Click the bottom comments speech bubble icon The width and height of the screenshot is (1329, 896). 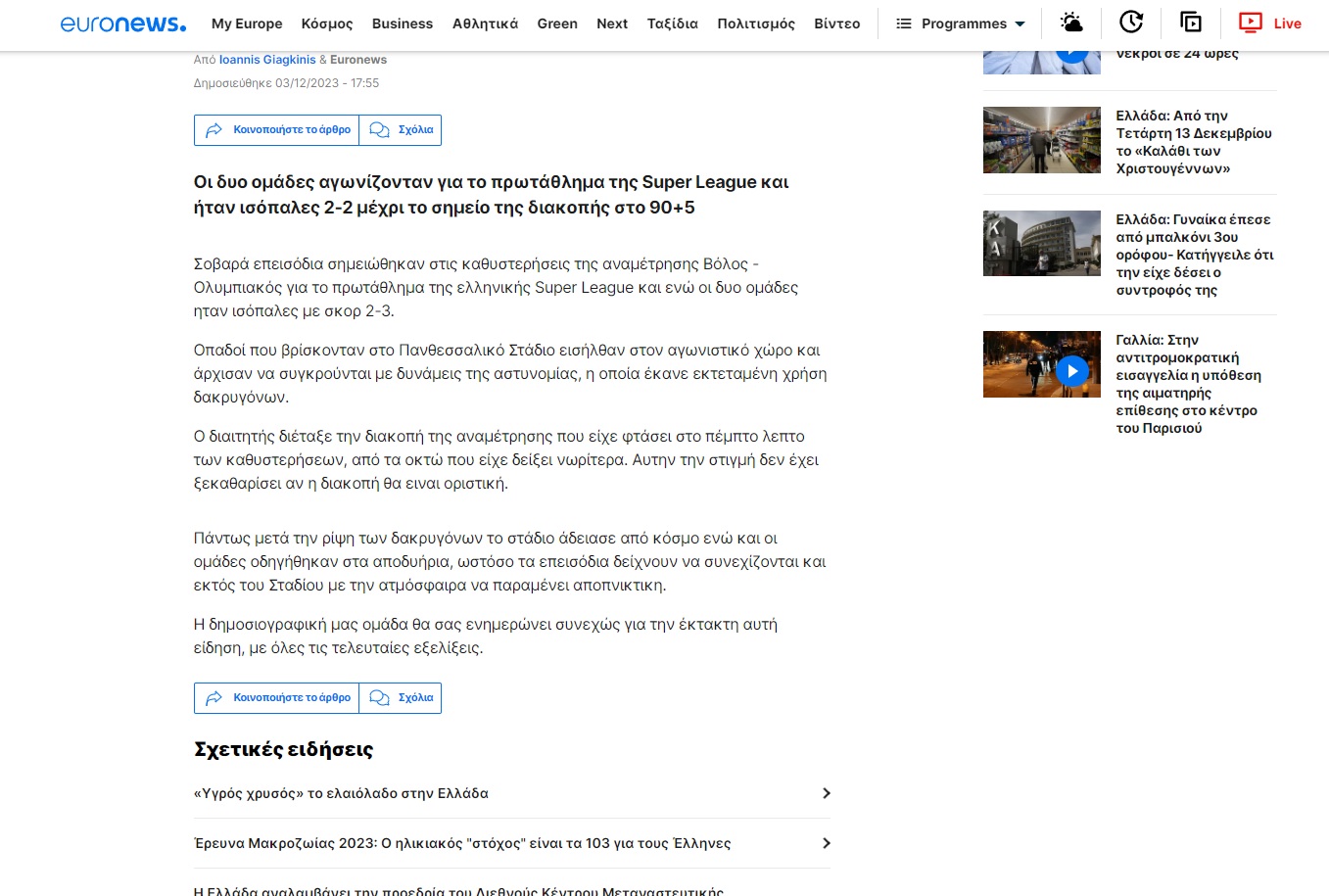380,698
